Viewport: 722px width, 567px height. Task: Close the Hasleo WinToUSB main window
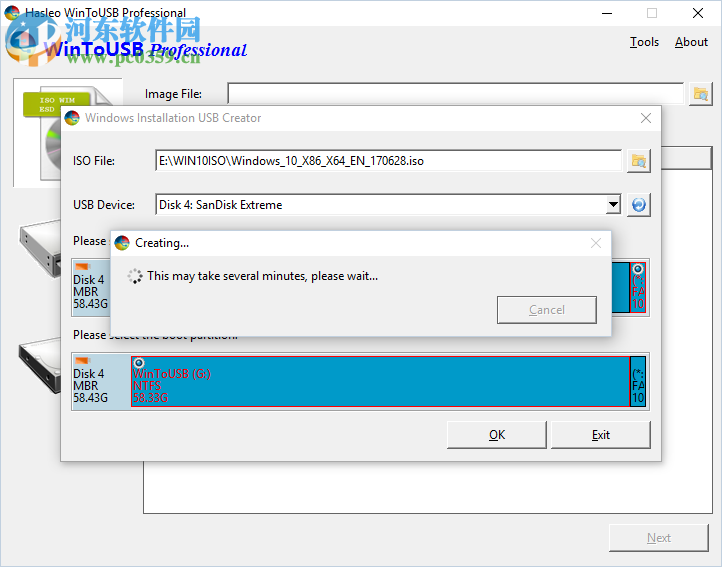pyautogui.click(x=698, y=13)
